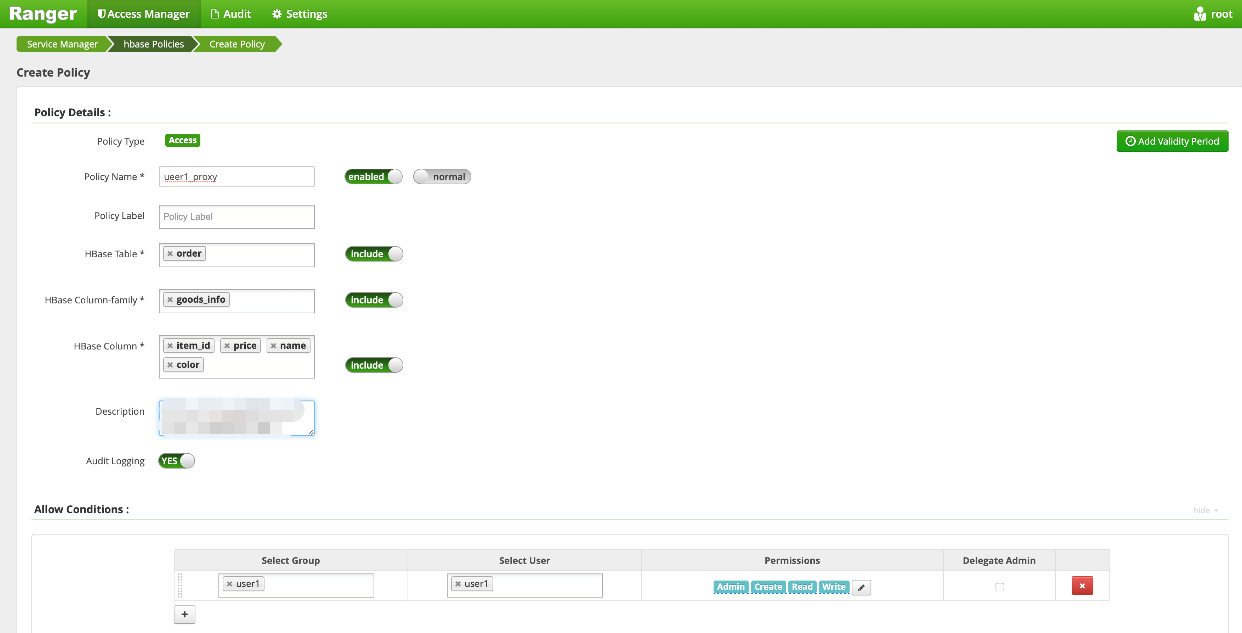1242x633 pixels.
Task: Open the Audit tab
Action: (x=231, y=14)
